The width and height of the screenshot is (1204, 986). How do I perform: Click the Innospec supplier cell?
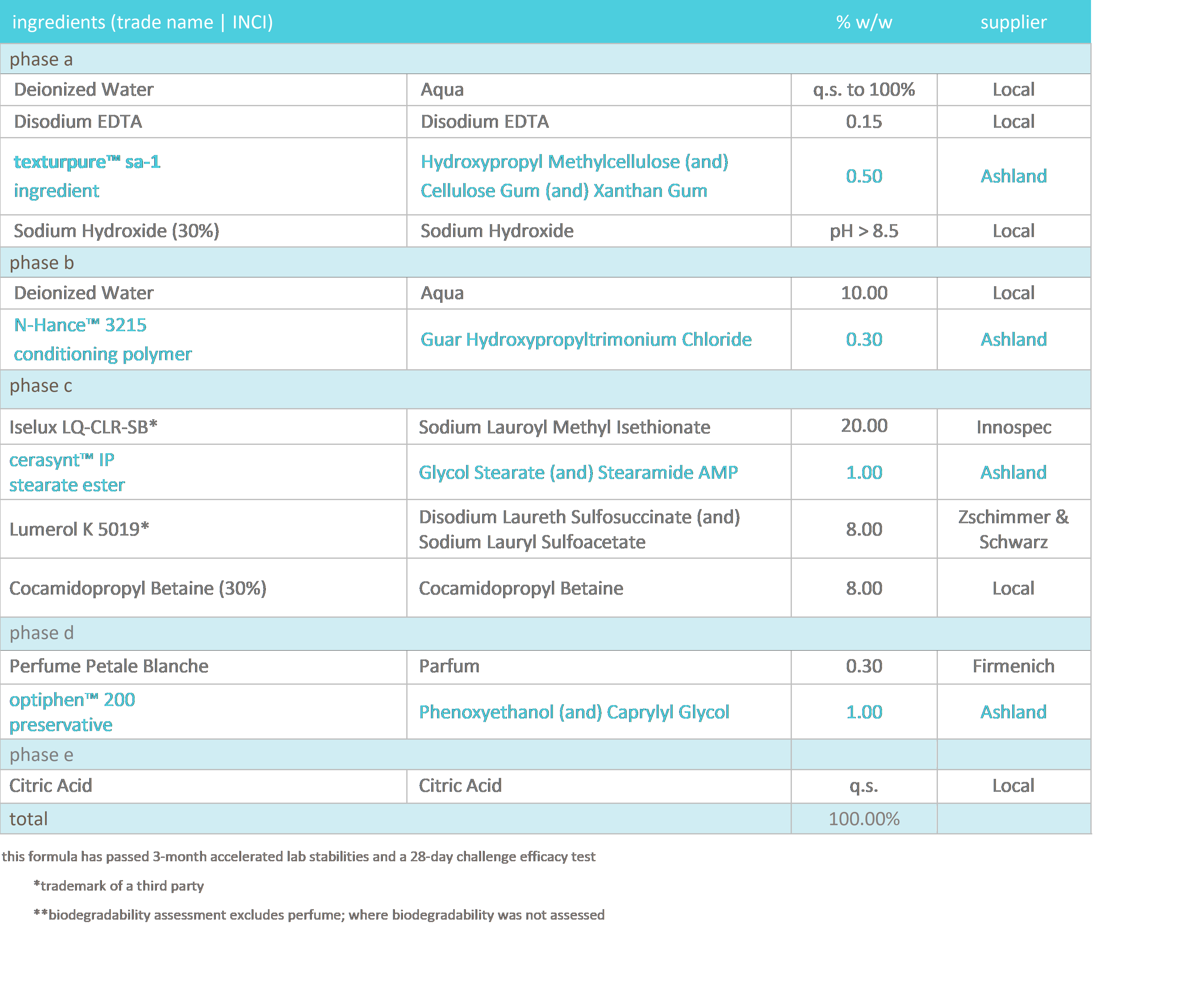click(1013, 427)
